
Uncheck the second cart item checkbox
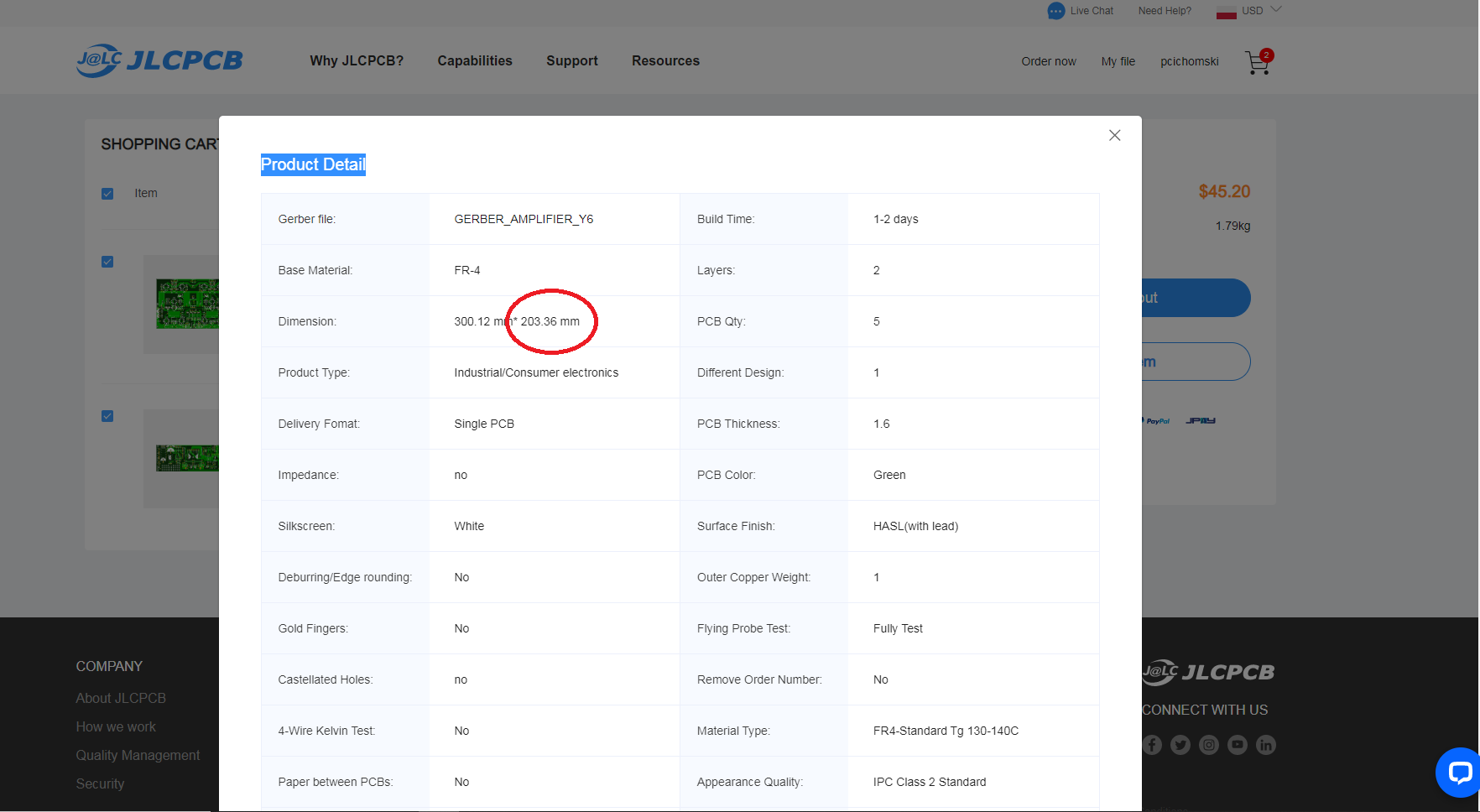[x=107, y=416]
